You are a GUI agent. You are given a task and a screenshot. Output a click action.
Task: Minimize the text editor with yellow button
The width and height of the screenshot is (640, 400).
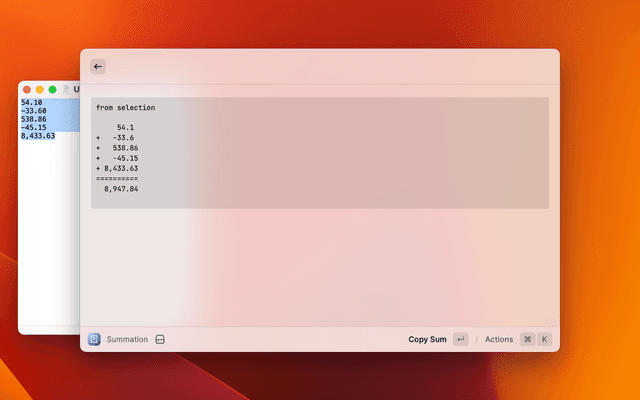pyautogui.click(x=40, y=90)
